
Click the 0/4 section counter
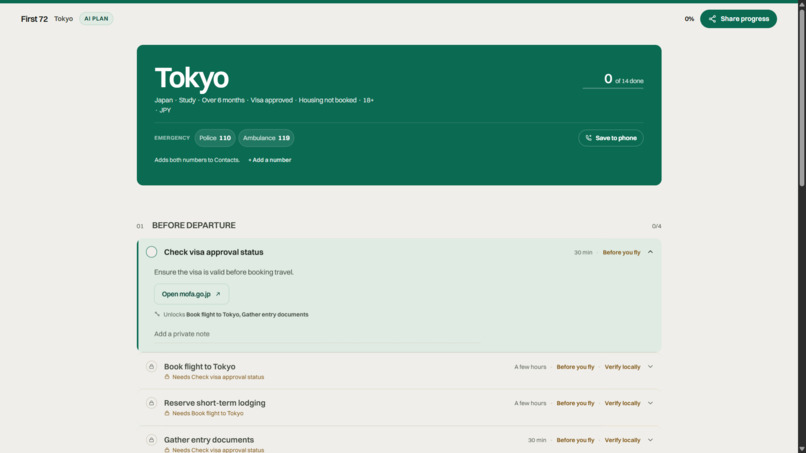point(656,226)
